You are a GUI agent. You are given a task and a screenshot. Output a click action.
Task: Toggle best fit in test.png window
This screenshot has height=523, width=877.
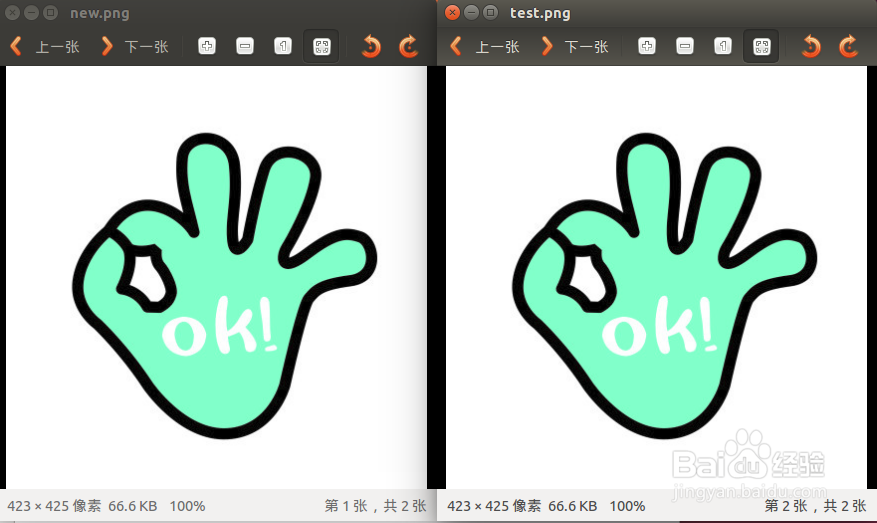coord(762,46)
